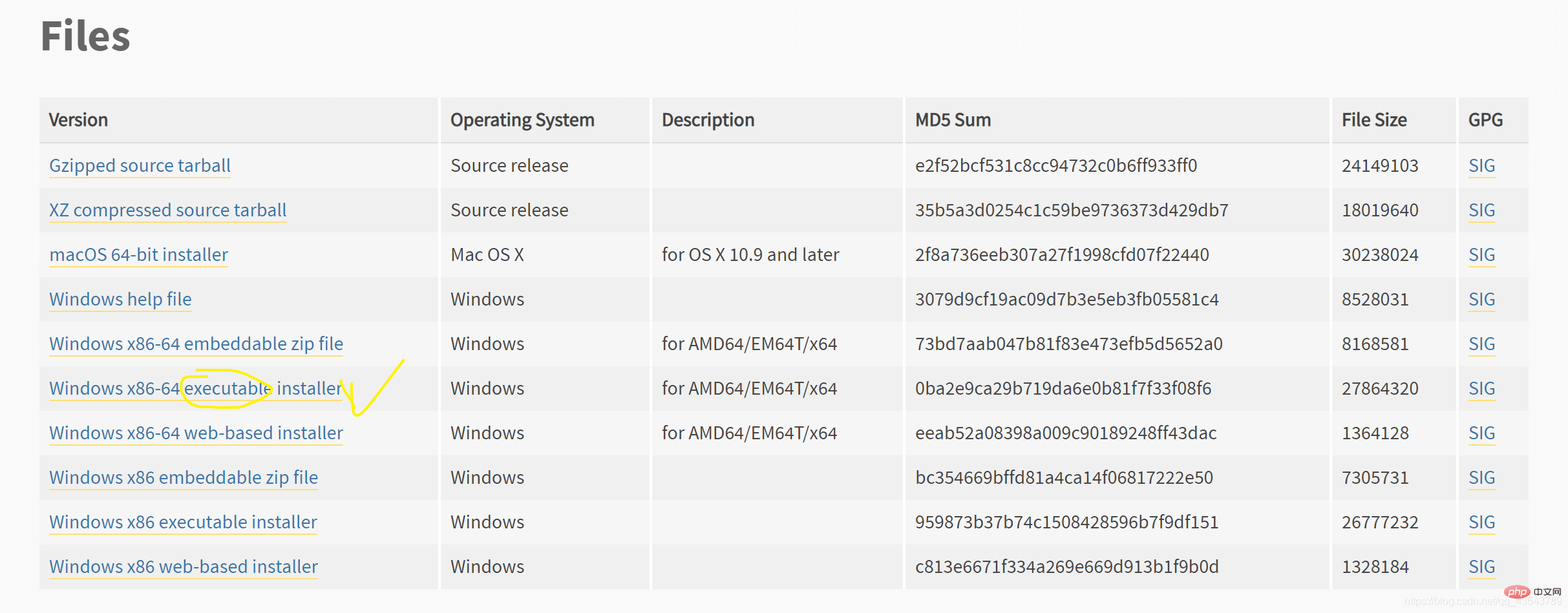This screenshot has height=613, width=1568.
Task: Download Windows x86-64 embeddable zip file
Action: point(196,344)
